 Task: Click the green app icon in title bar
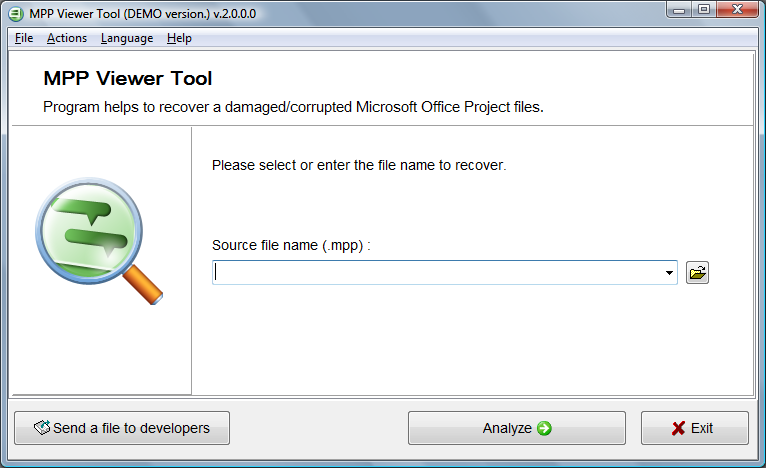pyautogui.click(x=16, y=14)
